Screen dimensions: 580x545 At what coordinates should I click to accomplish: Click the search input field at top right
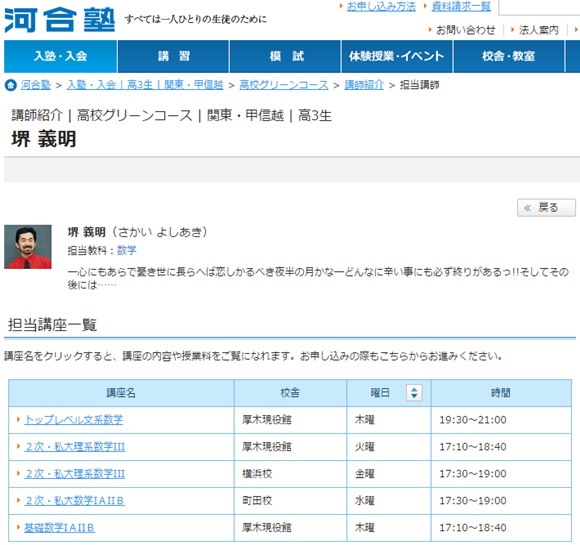coord(539,7)
